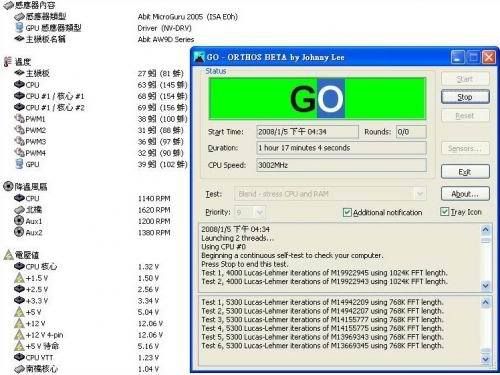Click the voltage section warning-triangle icon
This screenshot has height=375, width=500.
pyautogui.click(x=8, y=255)
